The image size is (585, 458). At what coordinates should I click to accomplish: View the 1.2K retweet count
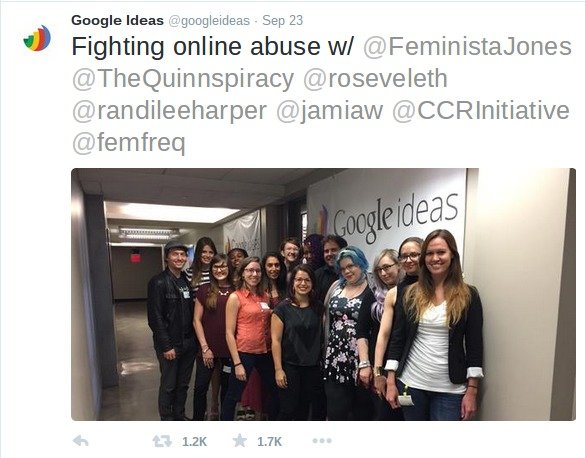tap(194, 442)
